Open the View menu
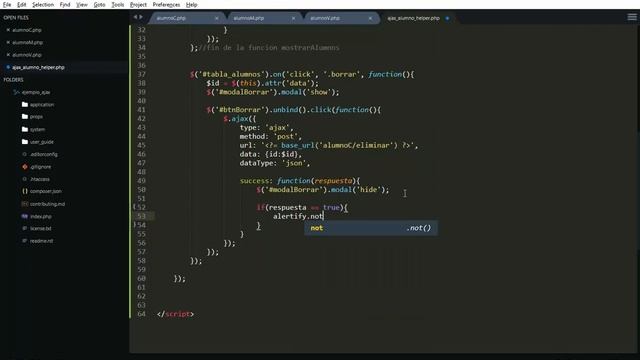 pyautogui.click(x=82, y=5)
